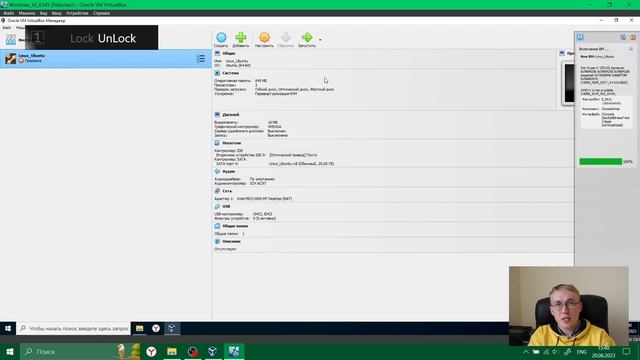Show hidden tray icons chevron on host
The width and height of the screenshot is (640, 360).
(526, 352)
